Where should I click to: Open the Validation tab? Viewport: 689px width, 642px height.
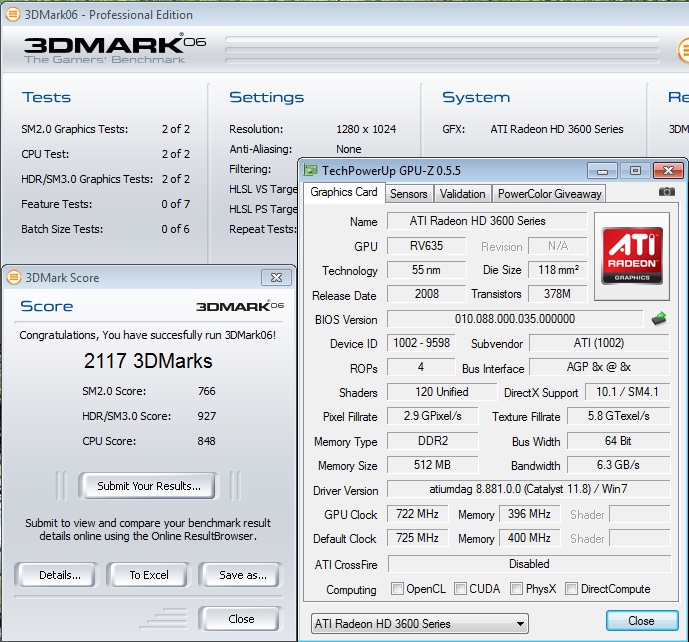click(462, 194)
